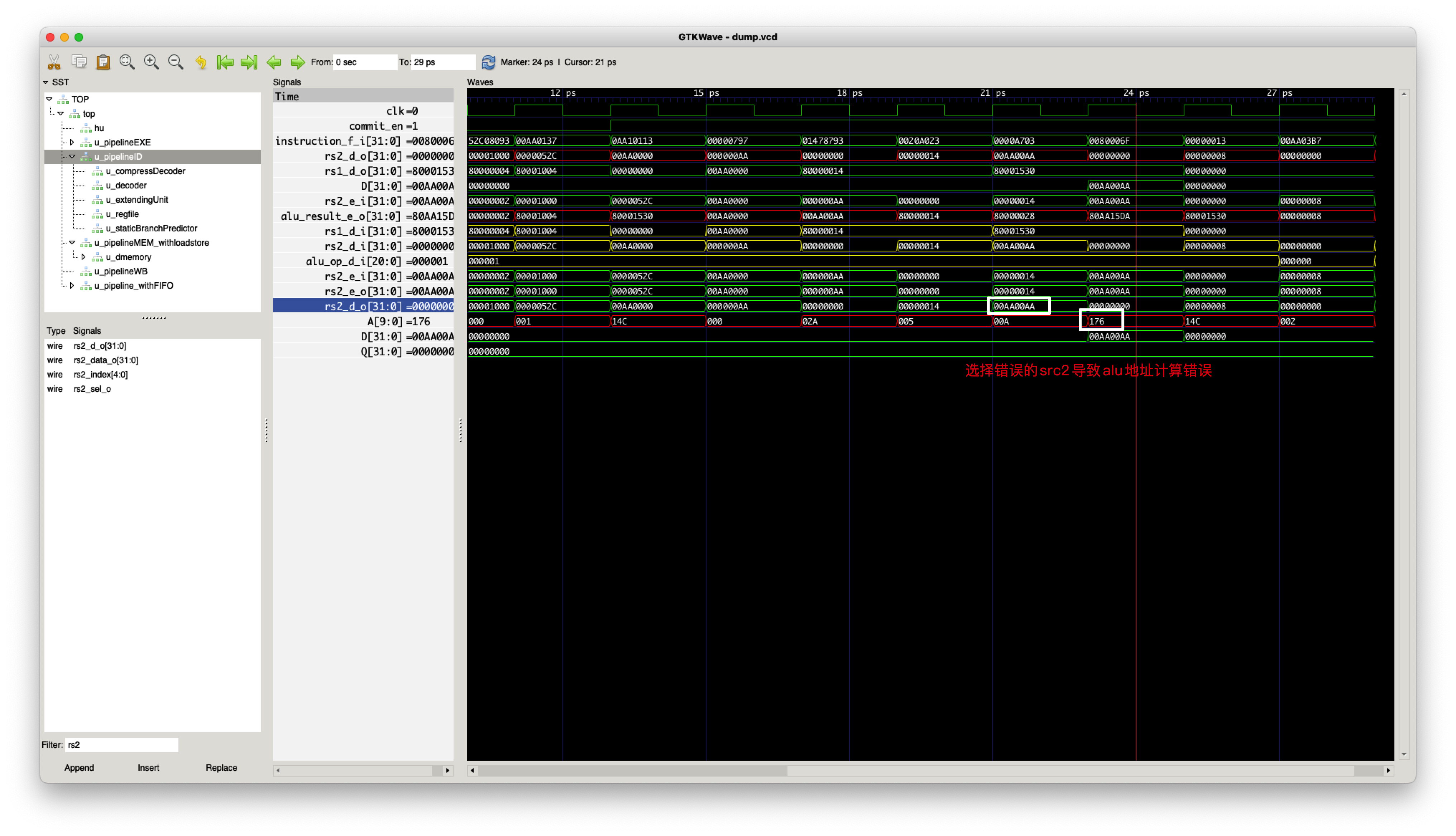Click the To time input field
1456x836 pixels.
point(443,62)
